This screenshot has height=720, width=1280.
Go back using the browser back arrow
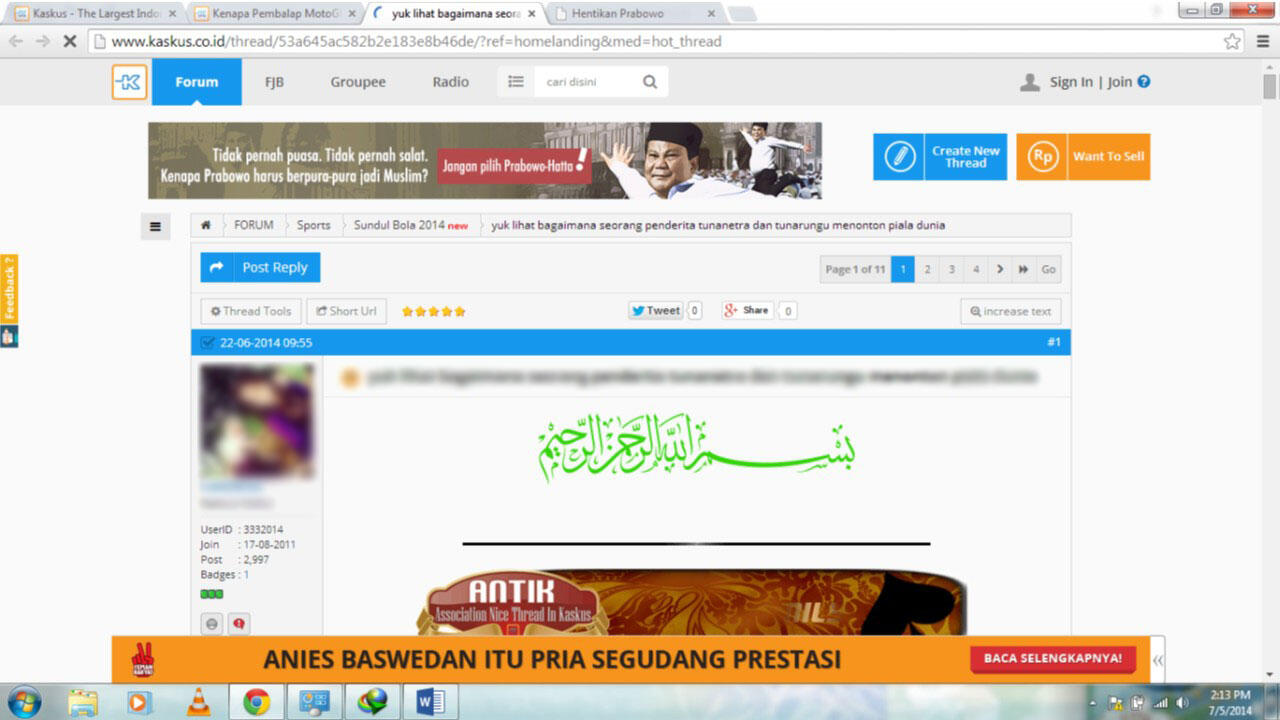16,41
